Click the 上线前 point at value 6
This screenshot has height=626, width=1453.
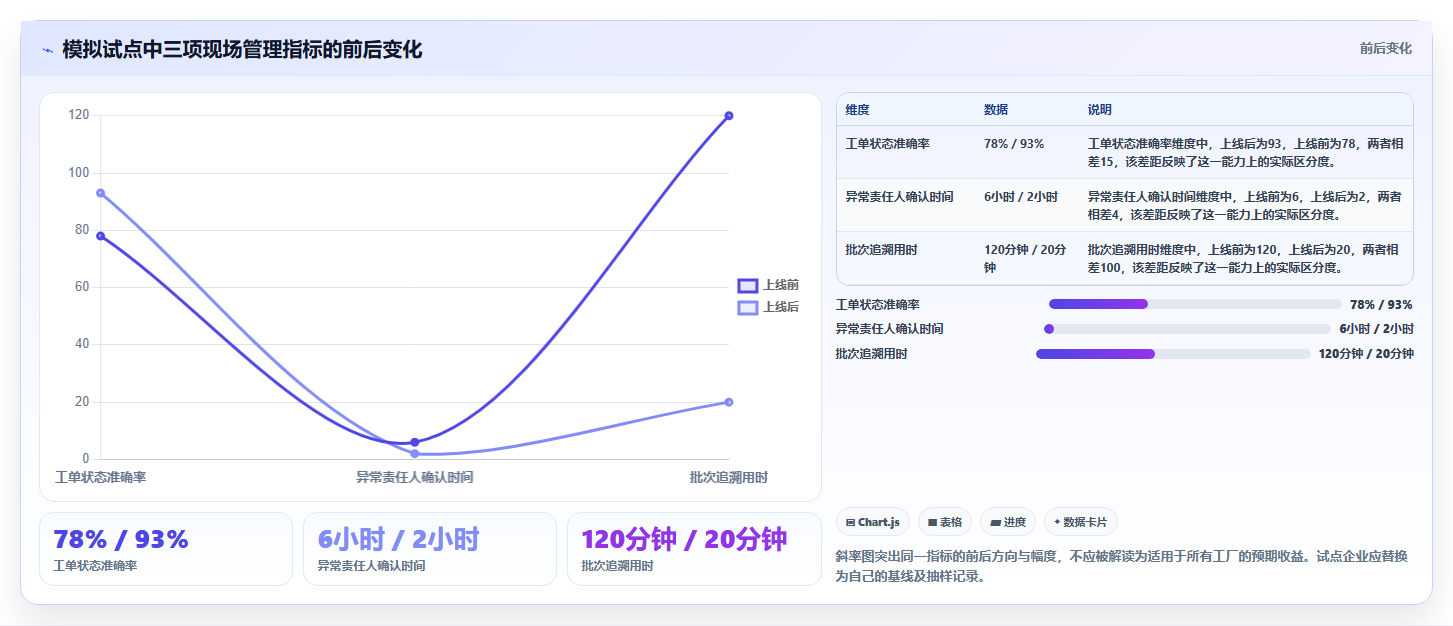(x=415, y=442)
